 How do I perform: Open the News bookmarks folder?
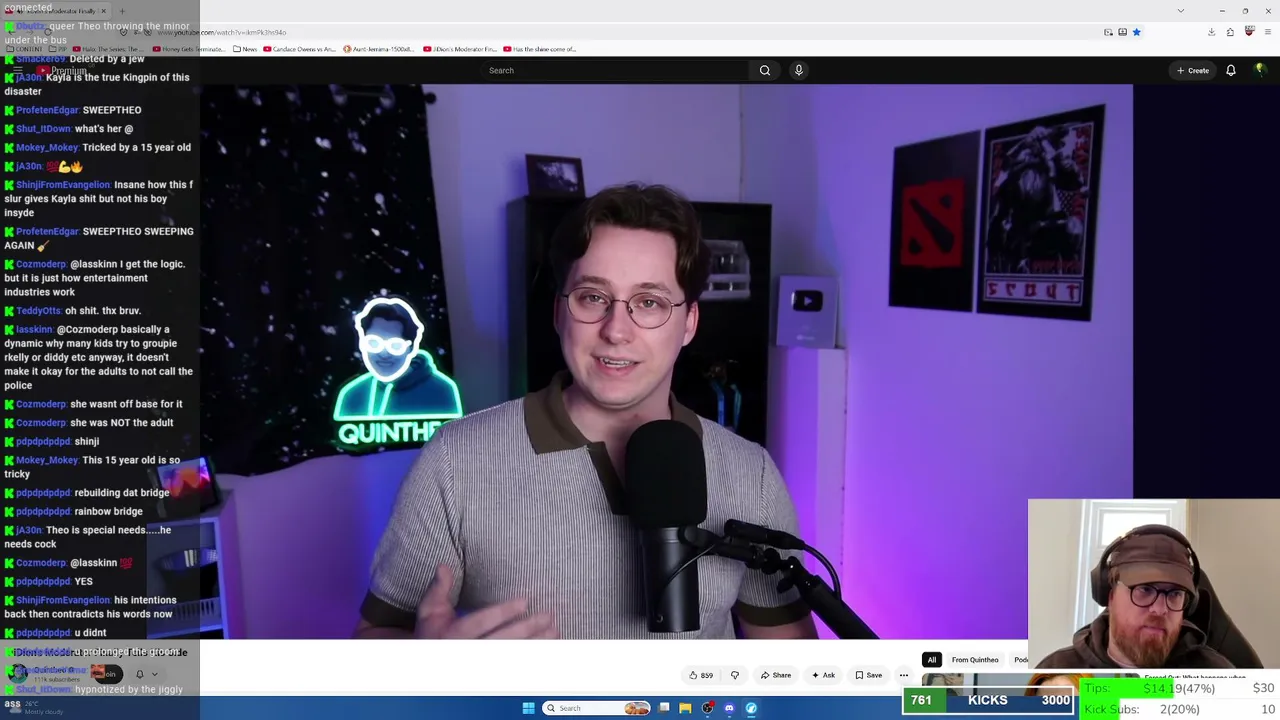point(245,49)
